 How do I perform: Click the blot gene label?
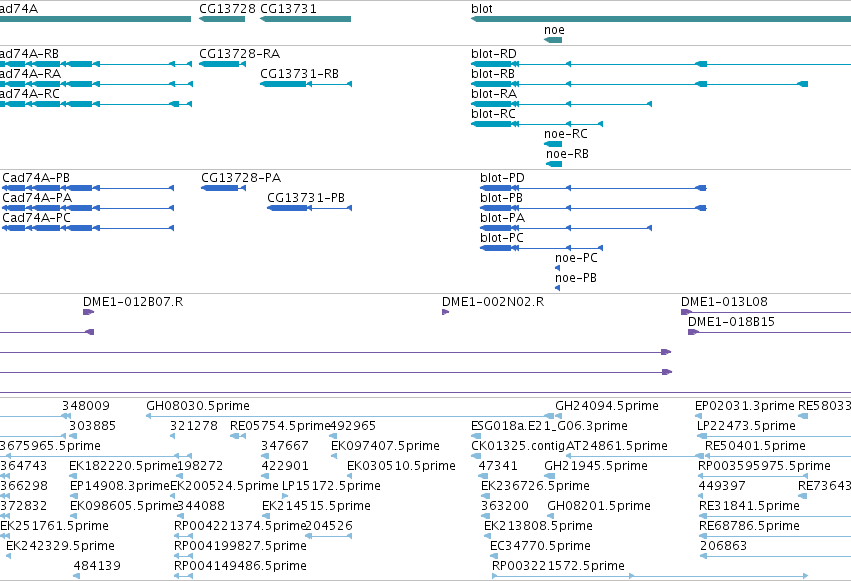[482, 9]
